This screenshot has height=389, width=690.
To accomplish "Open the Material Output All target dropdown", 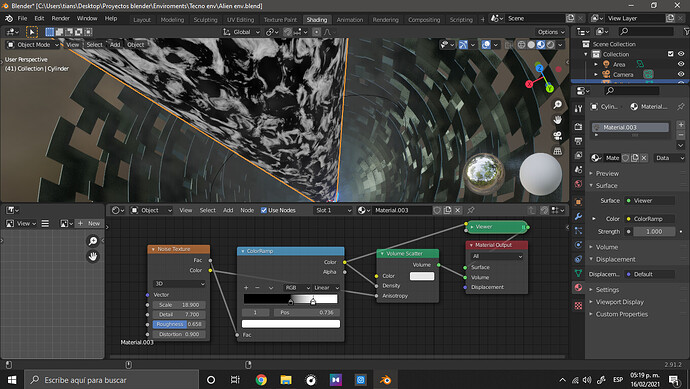I will pyautogui.click(x=497, y=256).
